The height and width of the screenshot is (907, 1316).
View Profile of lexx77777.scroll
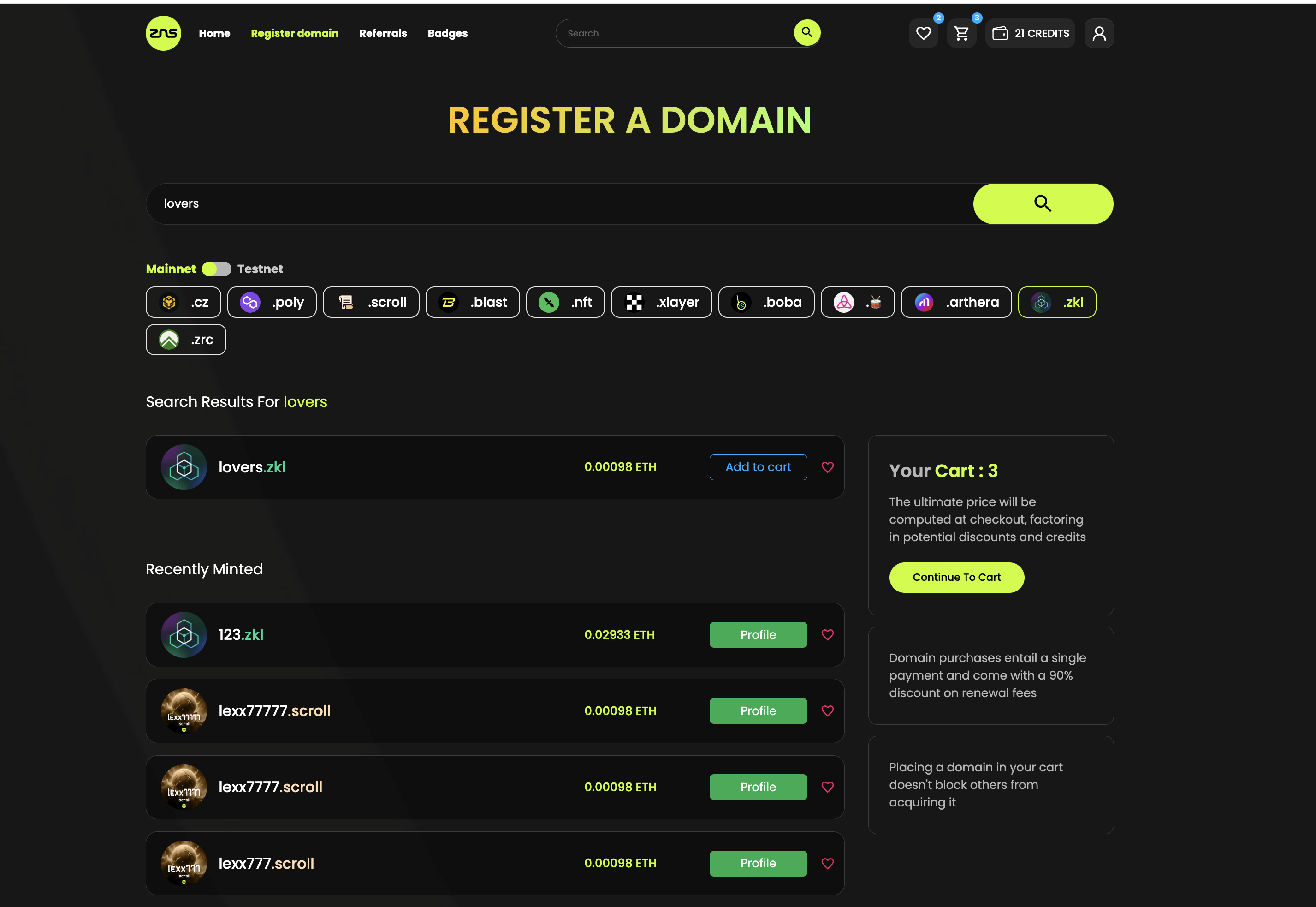(758, 711)
